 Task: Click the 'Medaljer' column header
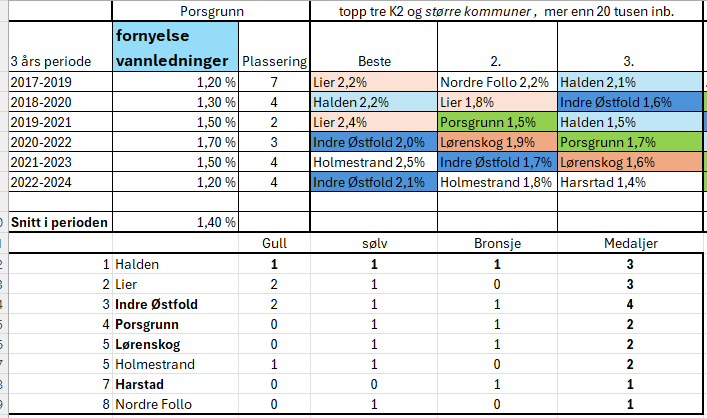(630, 243)
